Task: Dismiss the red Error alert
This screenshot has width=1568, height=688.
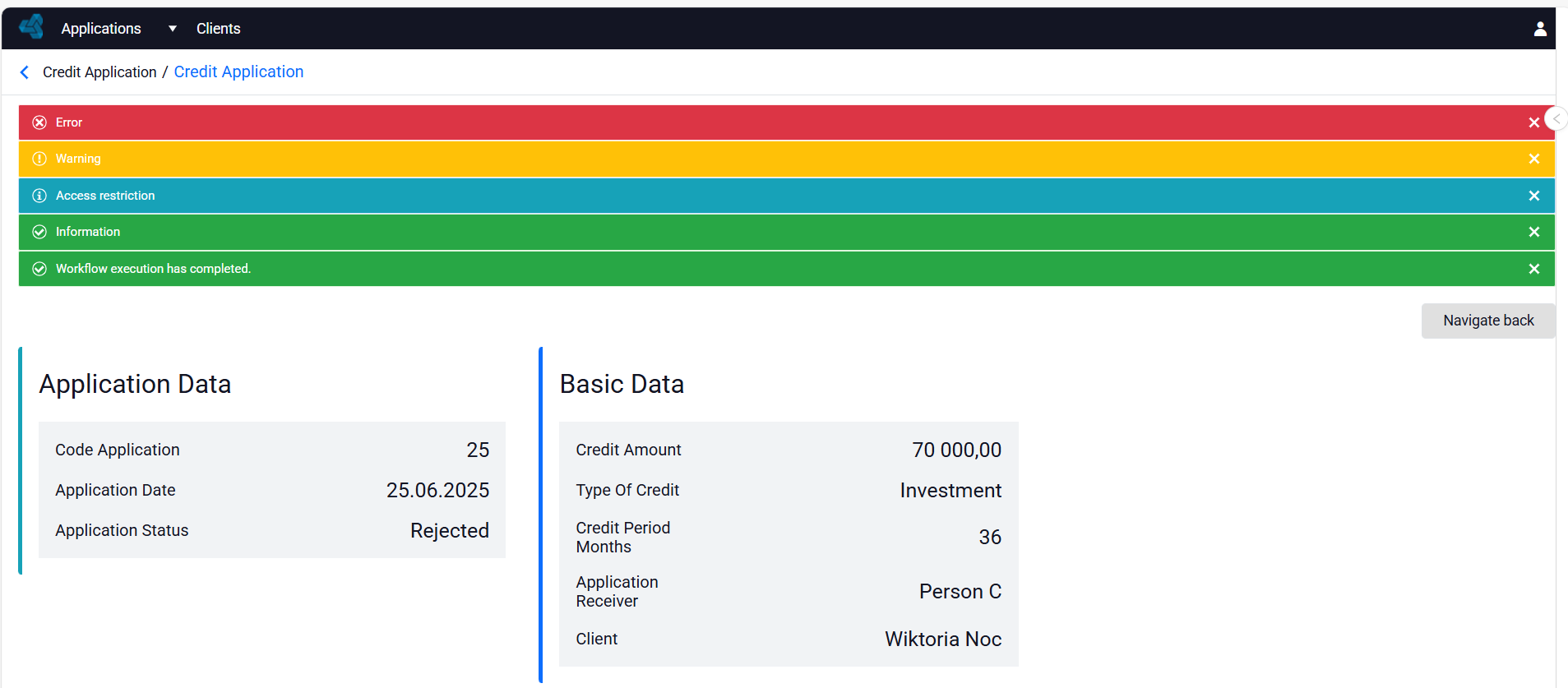Action: [x=1533, y=122]
